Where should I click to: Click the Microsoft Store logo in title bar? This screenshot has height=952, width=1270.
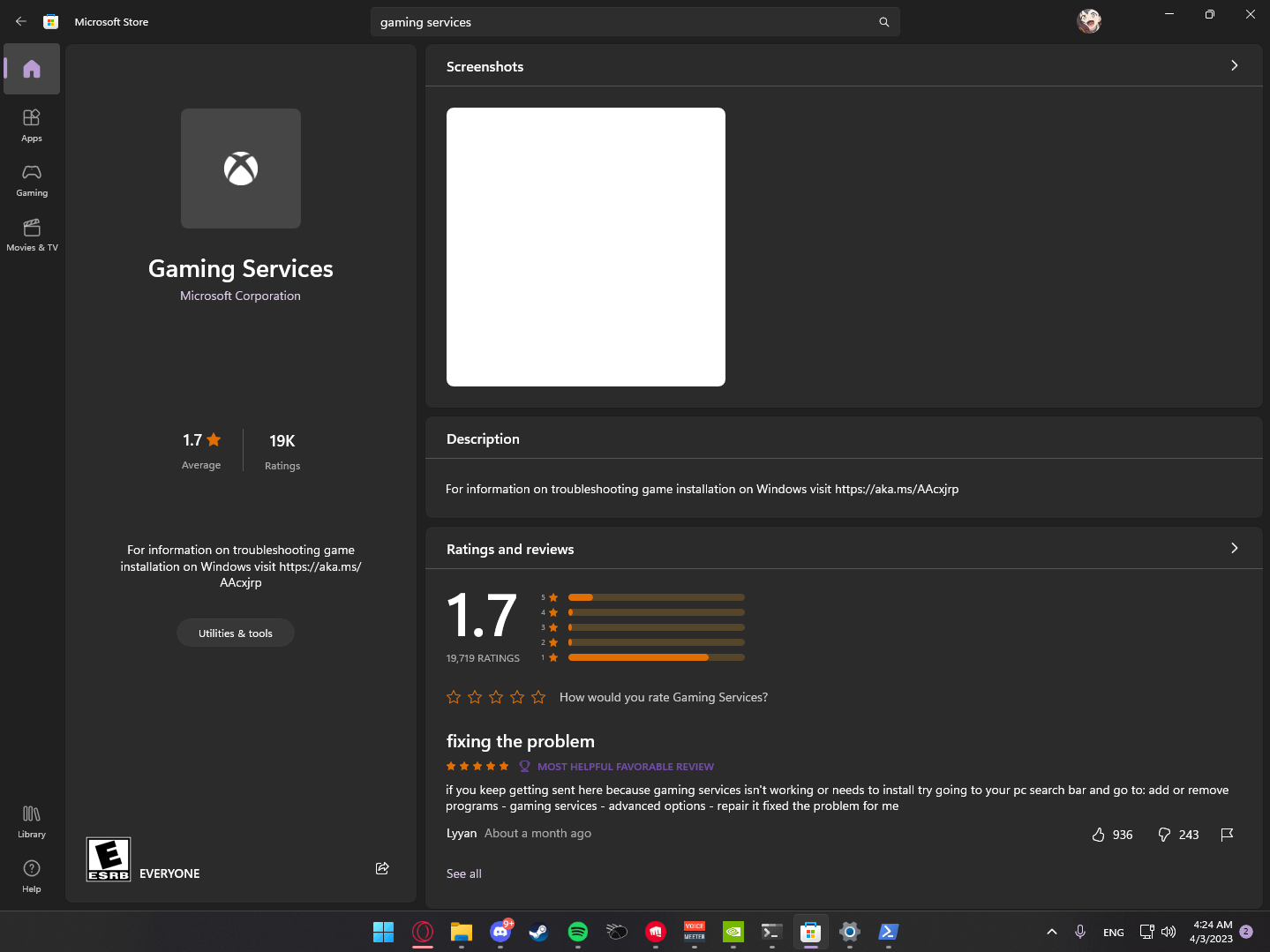tap(51, 22)
